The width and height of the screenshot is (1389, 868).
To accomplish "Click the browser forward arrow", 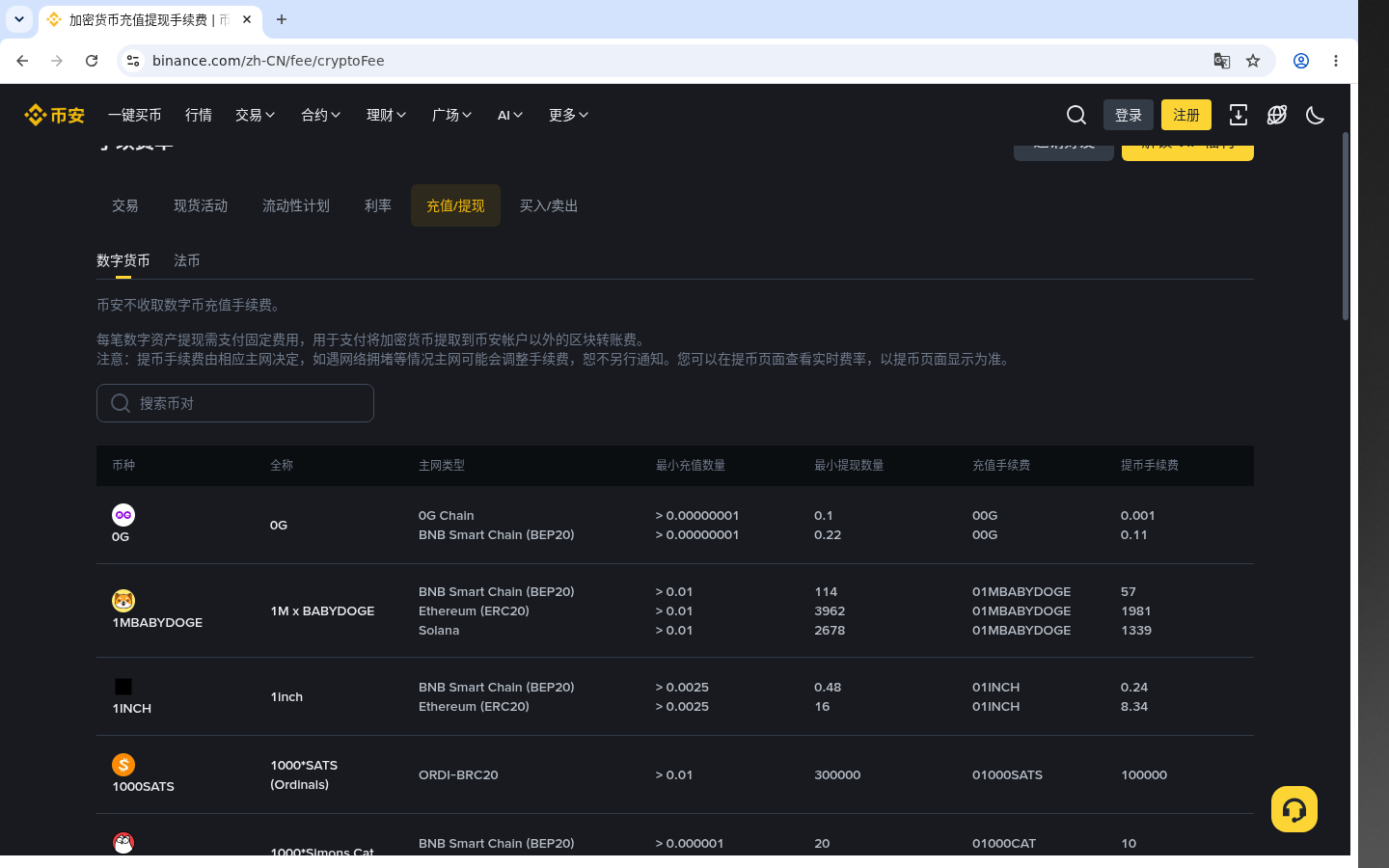I will tap(57, 61).
